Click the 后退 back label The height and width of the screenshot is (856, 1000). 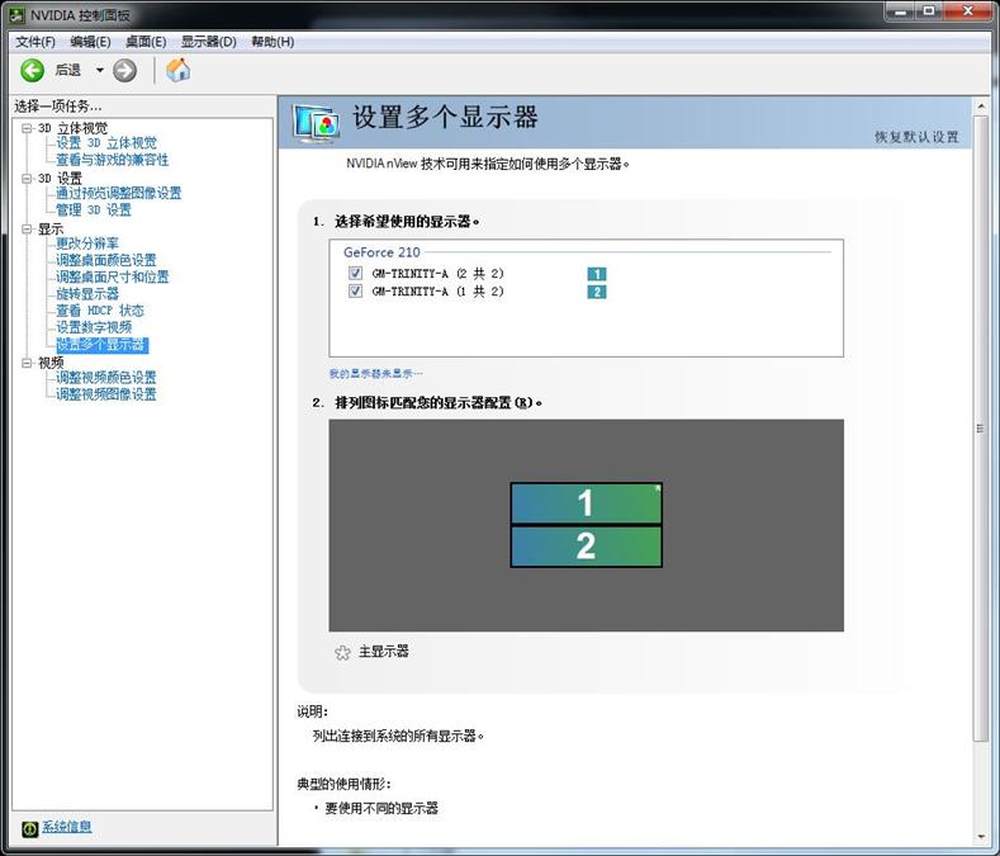pos(68,70)
